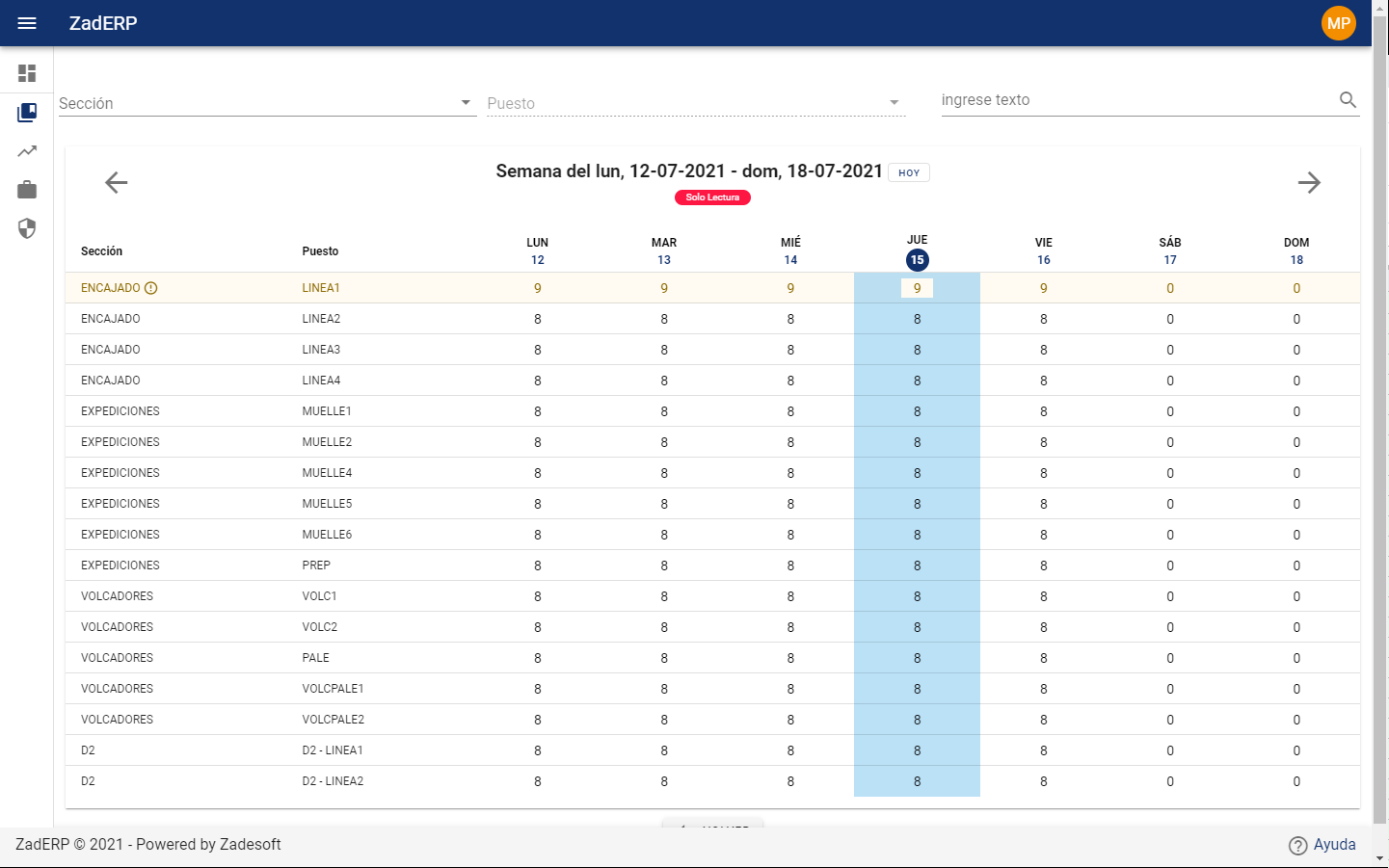The image size is (1389, 868).
Task: Click the 'ingrese texto' search field
Action: click(1137, 100)
